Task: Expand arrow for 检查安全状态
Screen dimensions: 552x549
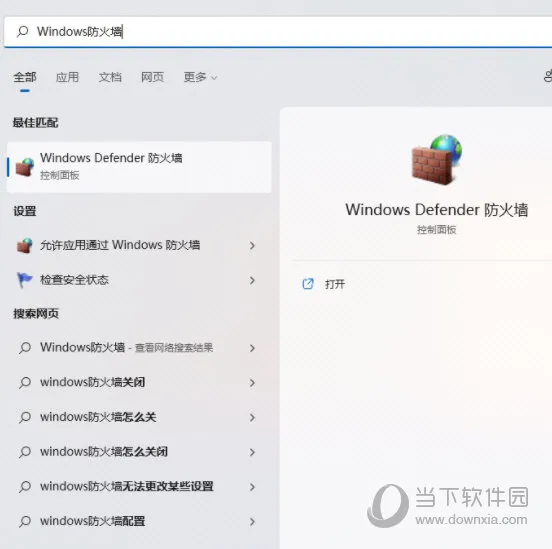Action: (252, 280)
